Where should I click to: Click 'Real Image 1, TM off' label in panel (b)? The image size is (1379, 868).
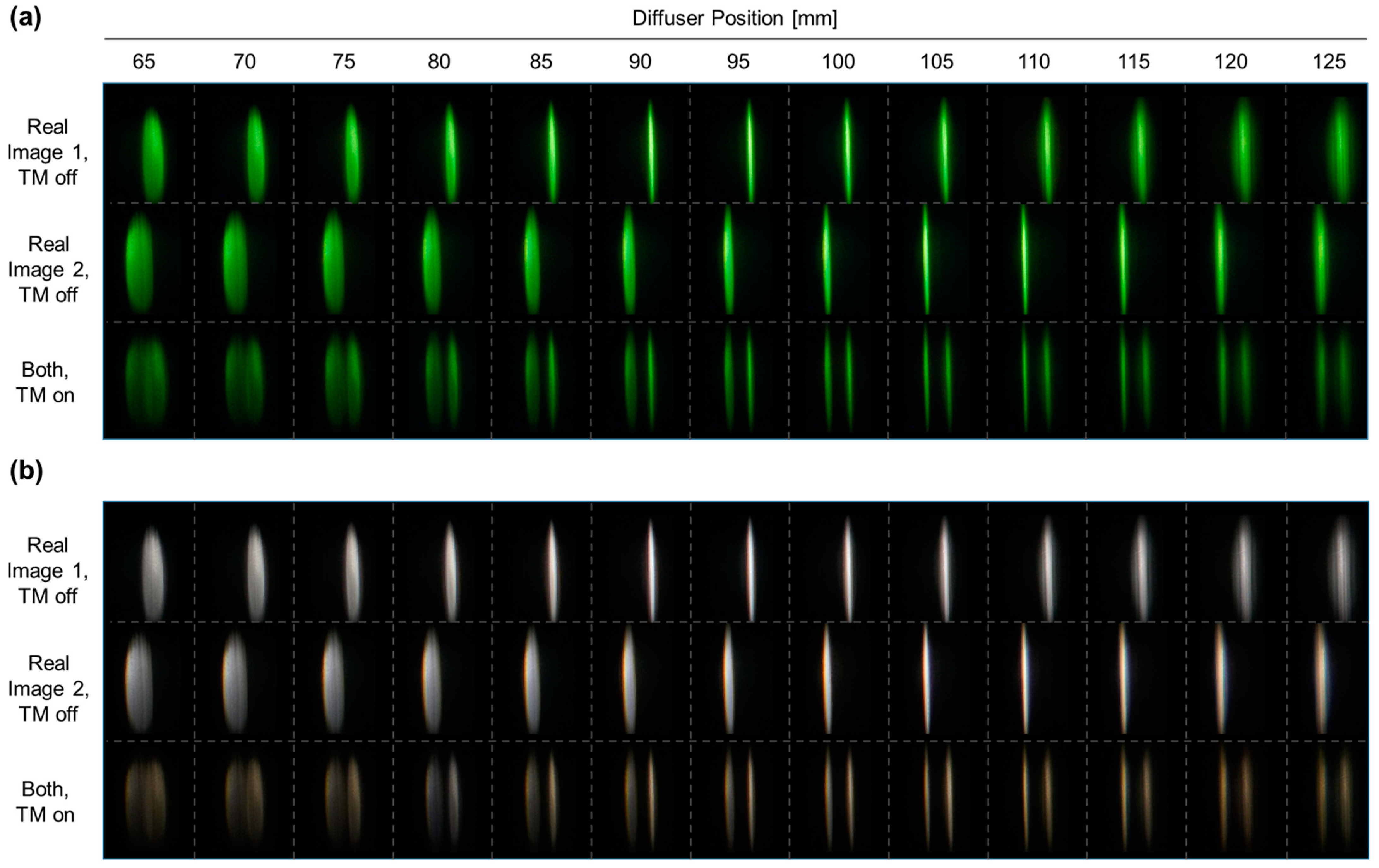point(48,571)
